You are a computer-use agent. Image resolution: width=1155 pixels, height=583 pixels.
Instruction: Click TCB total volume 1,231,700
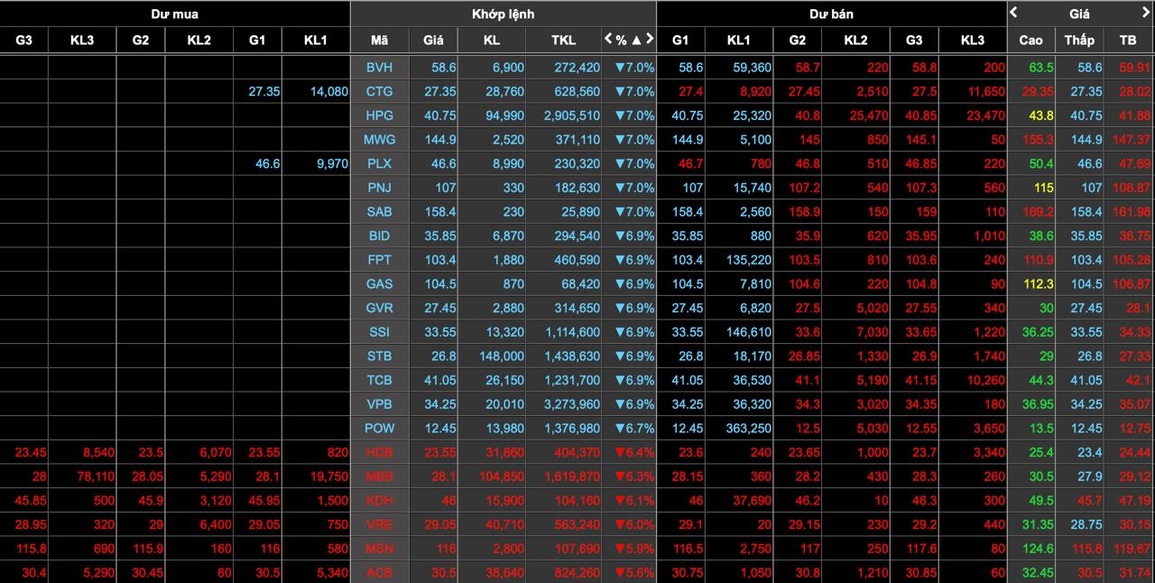[572, 380]
